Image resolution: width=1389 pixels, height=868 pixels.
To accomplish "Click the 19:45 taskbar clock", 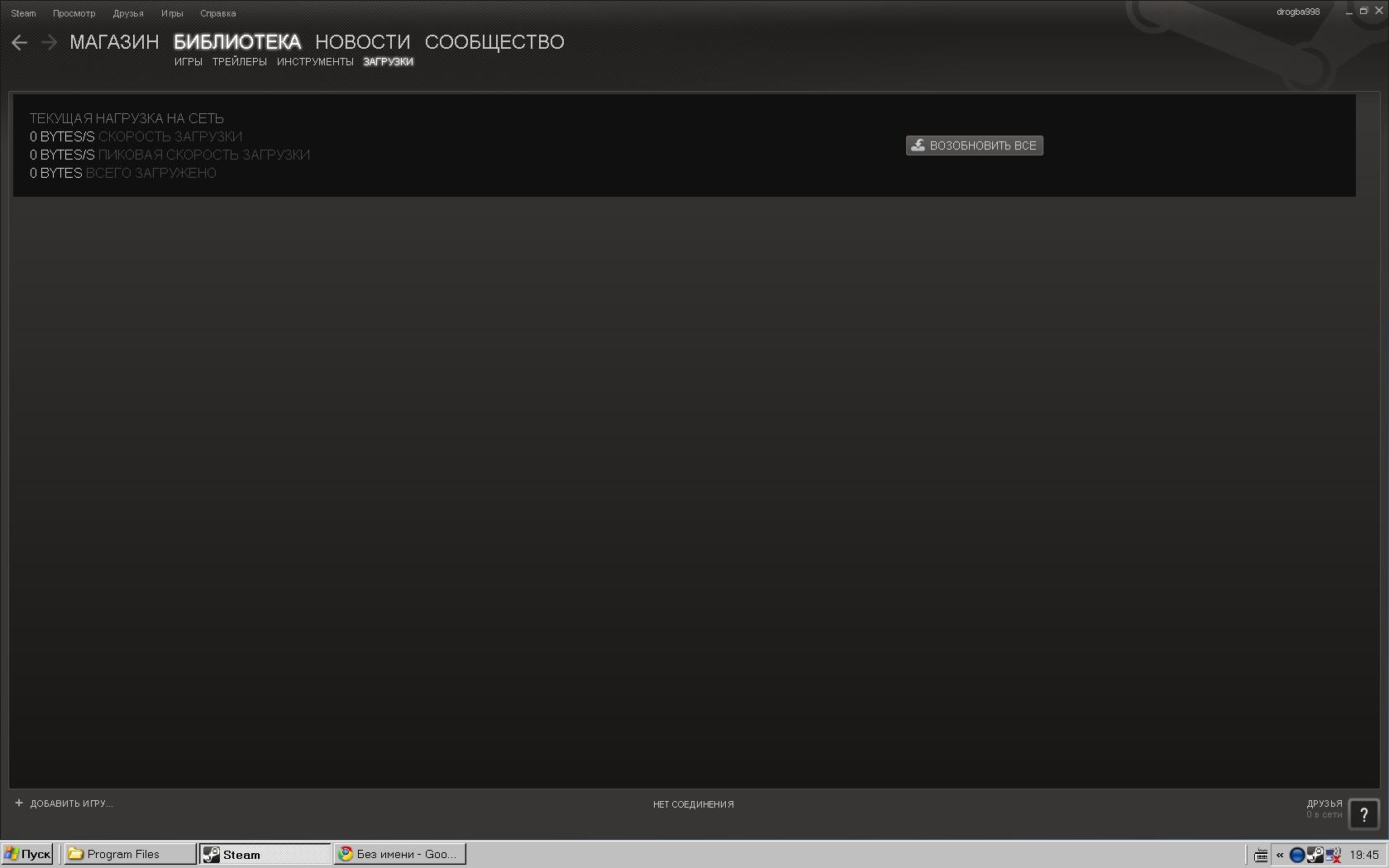I will click(1364, 855).
